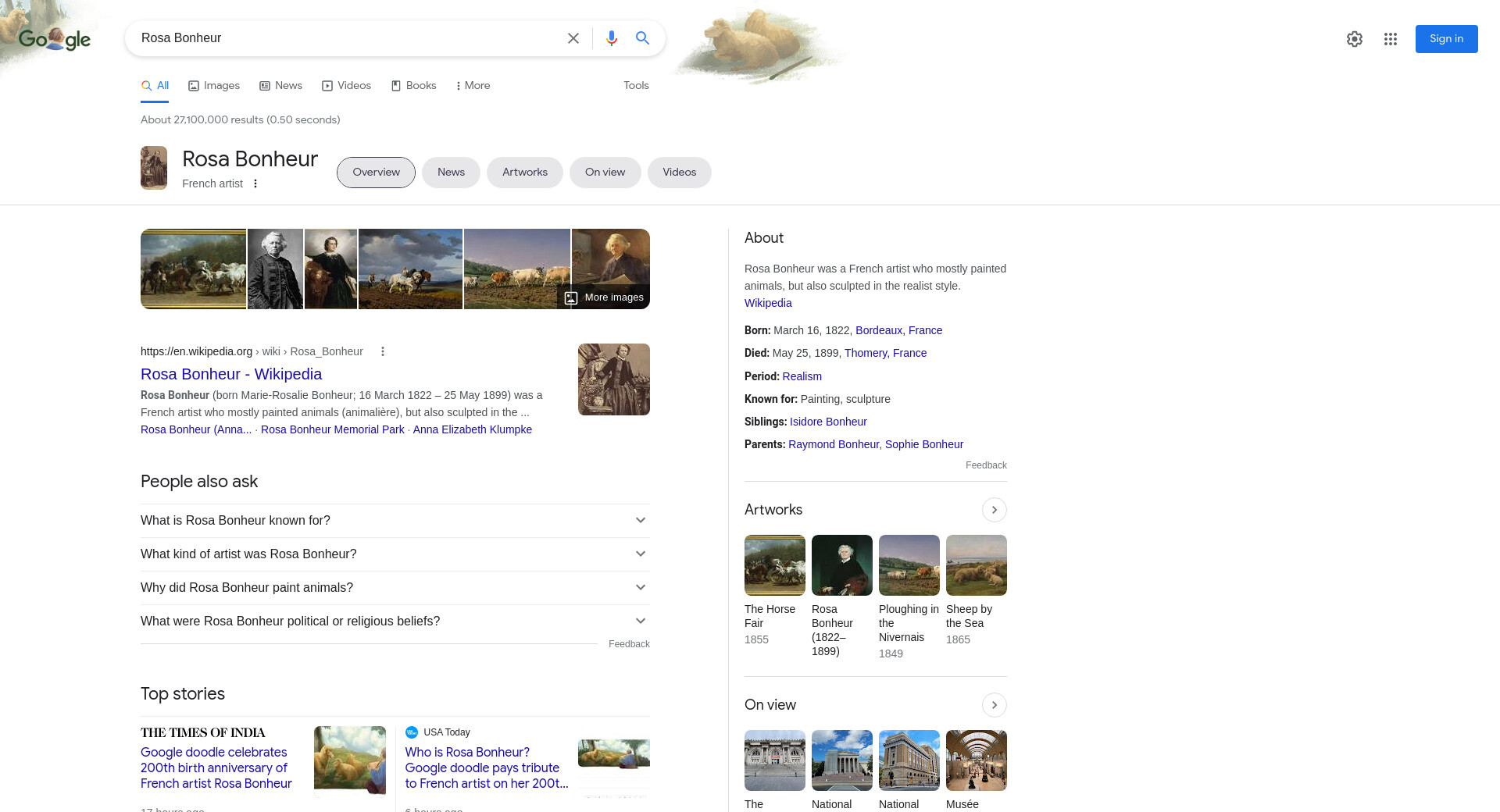
Task: Click the Google doodle logo
Action: pyautogui.click(x=55, y=38)
